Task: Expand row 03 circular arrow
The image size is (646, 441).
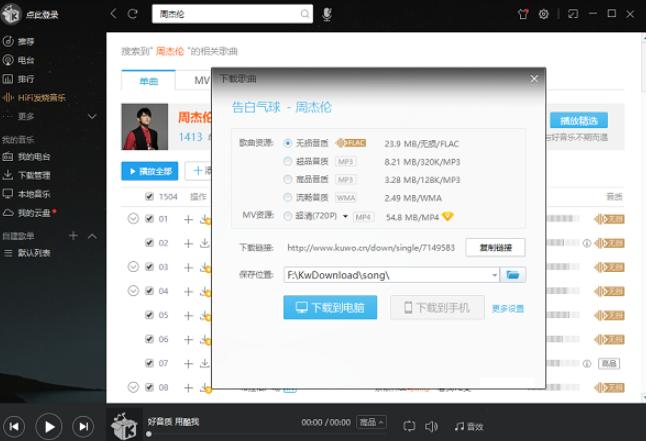Action: [x=133, y=267]
